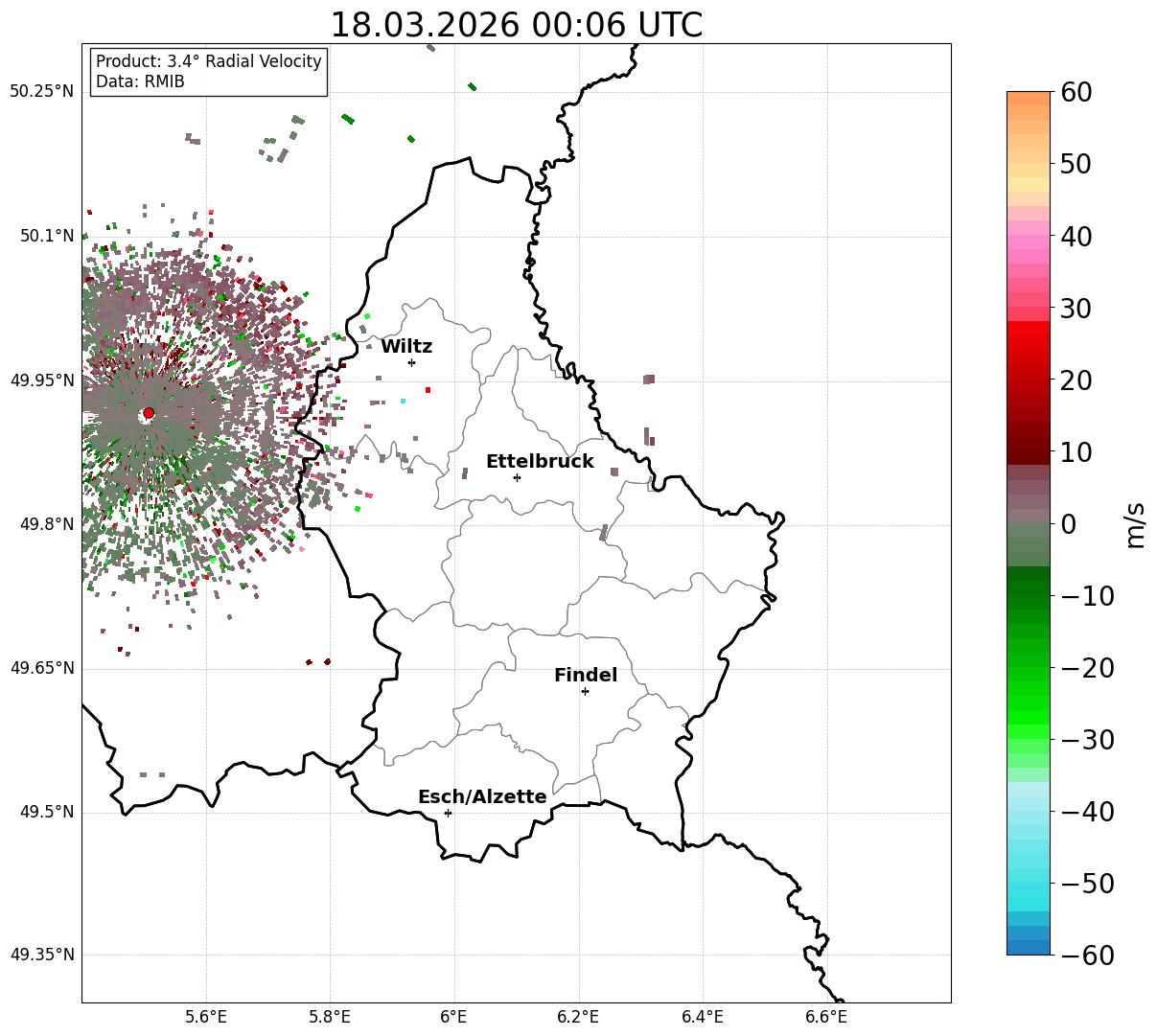Screen dimensions: 1157x1036
Task: Click the Wiltz station cross marker
Action: pos(411,362)
